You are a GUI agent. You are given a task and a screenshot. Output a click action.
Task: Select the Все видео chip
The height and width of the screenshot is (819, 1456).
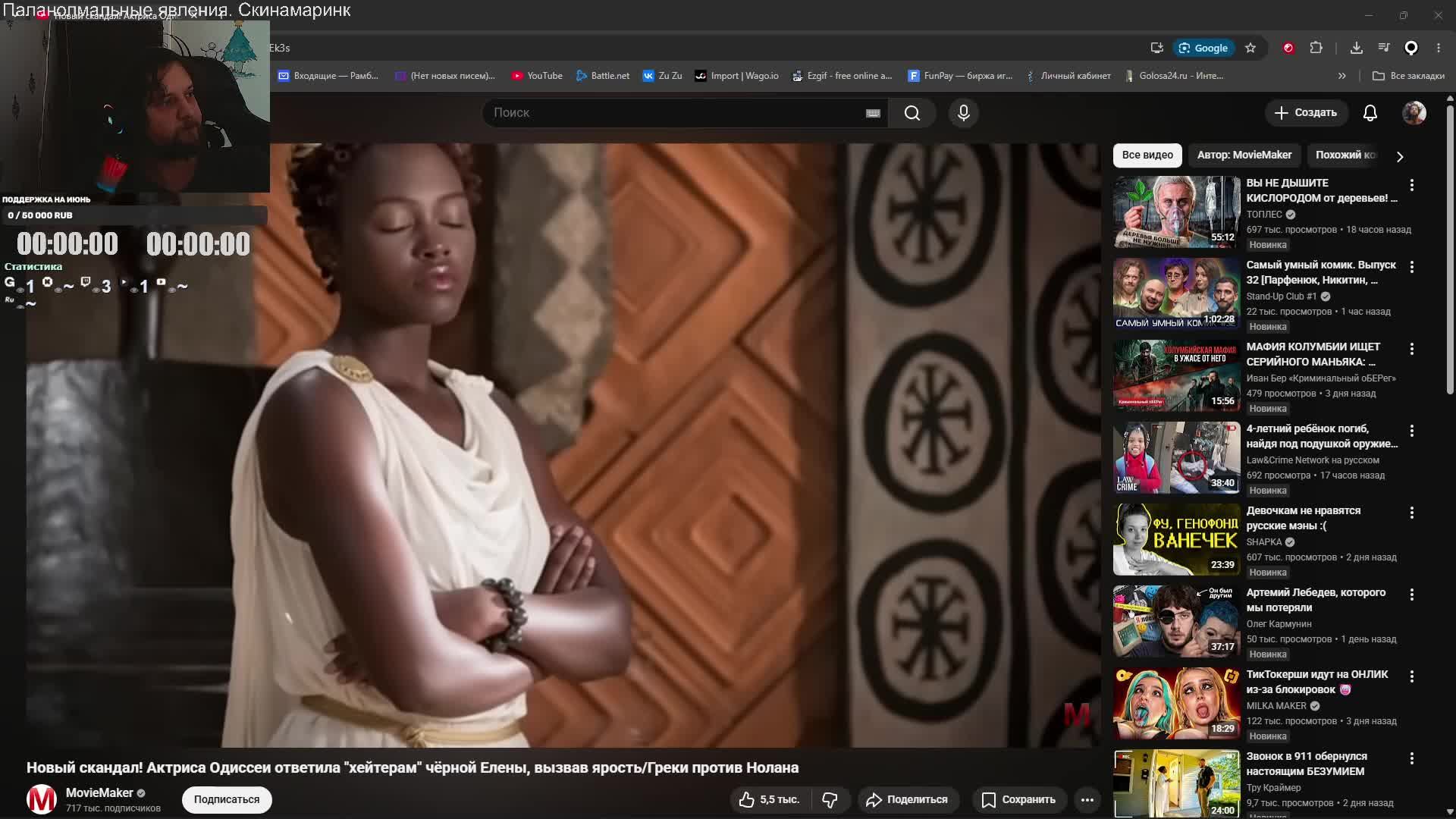click(1147, 155)
